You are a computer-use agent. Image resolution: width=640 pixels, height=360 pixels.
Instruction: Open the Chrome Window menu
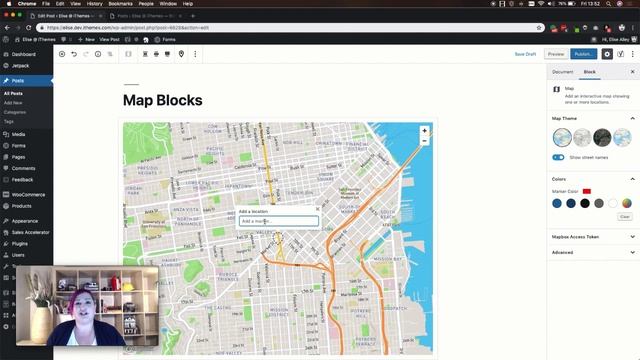tap(168, 4)
